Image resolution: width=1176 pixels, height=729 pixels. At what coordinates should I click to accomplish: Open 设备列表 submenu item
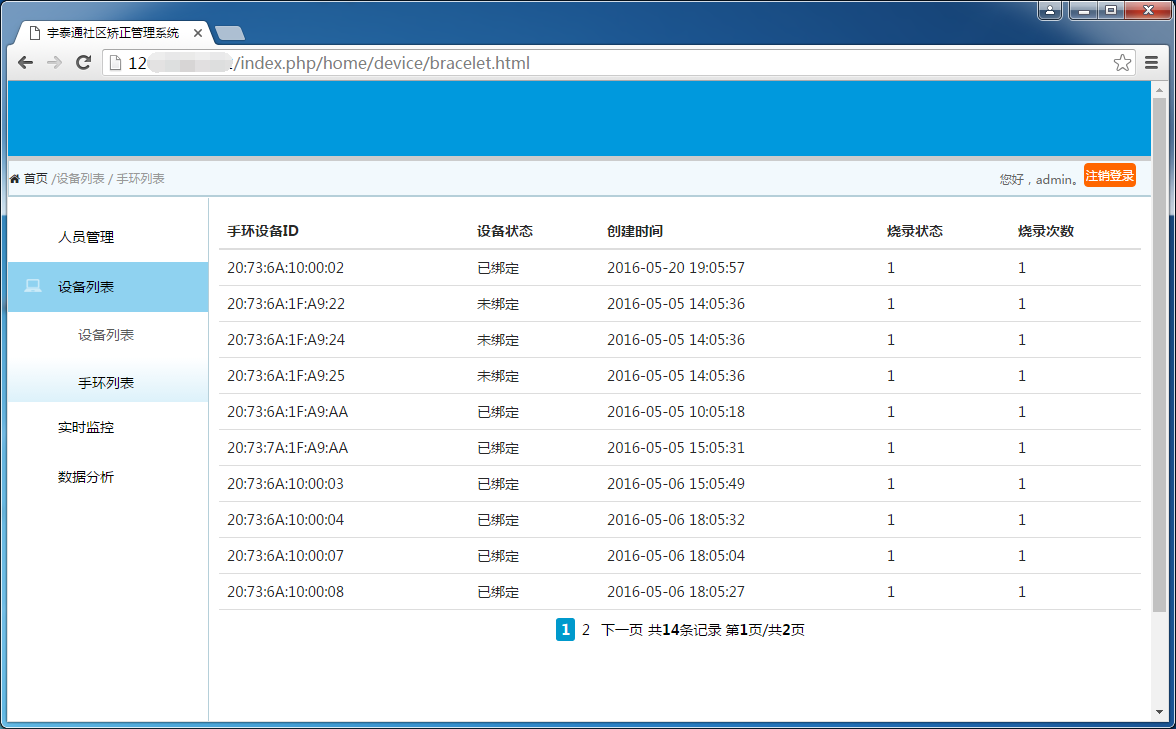pos(106,335)
